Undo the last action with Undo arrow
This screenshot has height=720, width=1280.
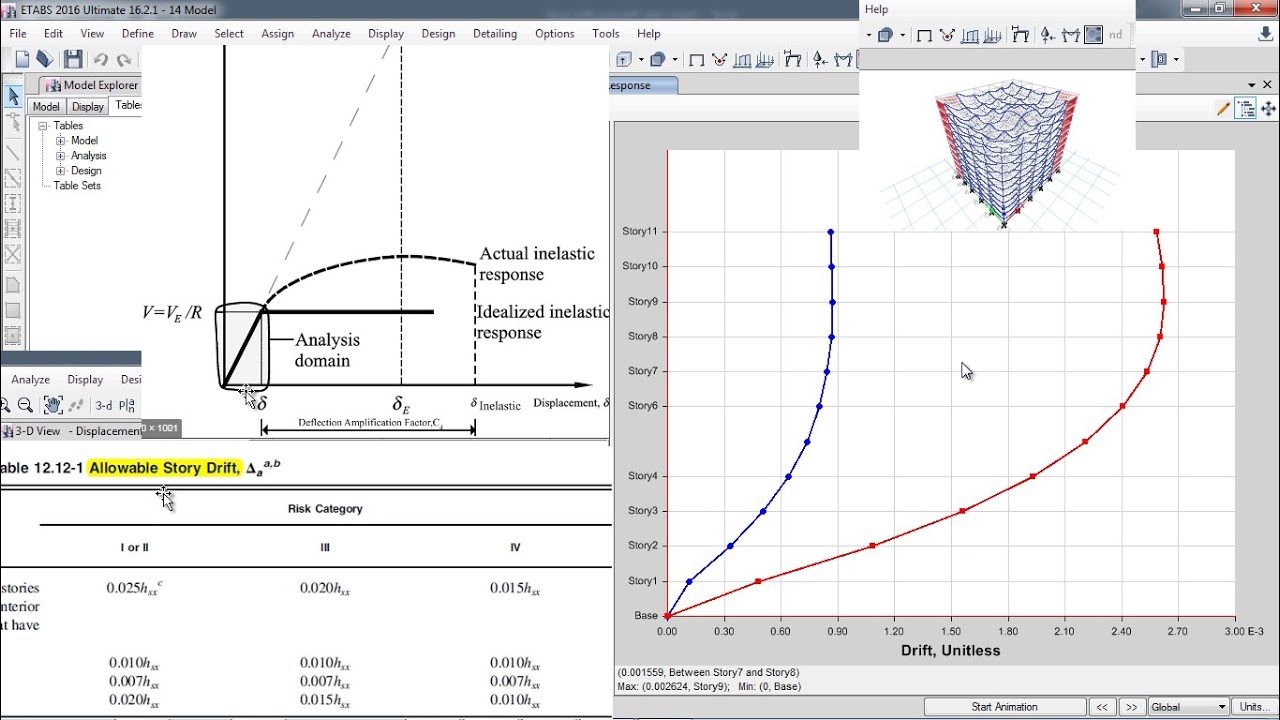(101, 60)
